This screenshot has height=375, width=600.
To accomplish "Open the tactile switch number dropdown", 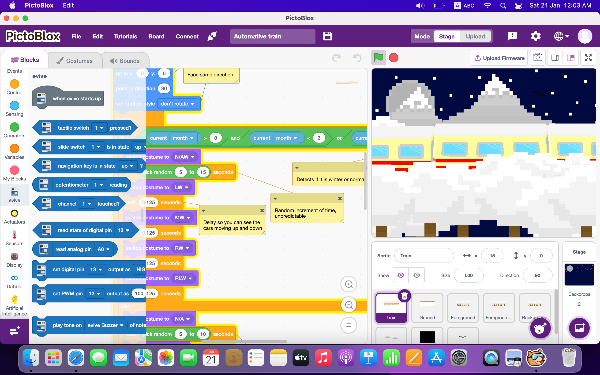I will pyautogui.click(x=99, y=128).
